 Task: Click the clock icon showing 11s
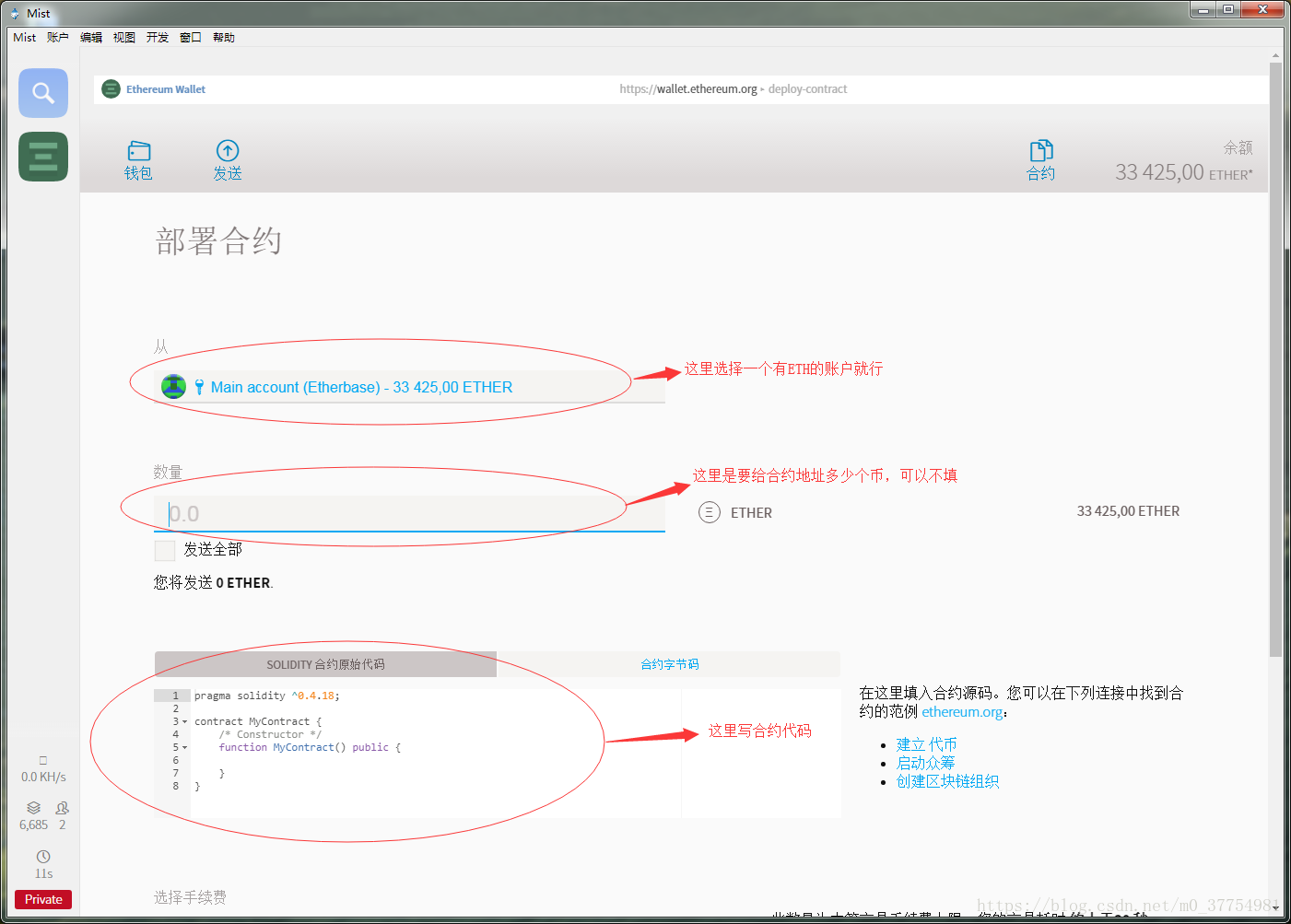coord(43,857)
